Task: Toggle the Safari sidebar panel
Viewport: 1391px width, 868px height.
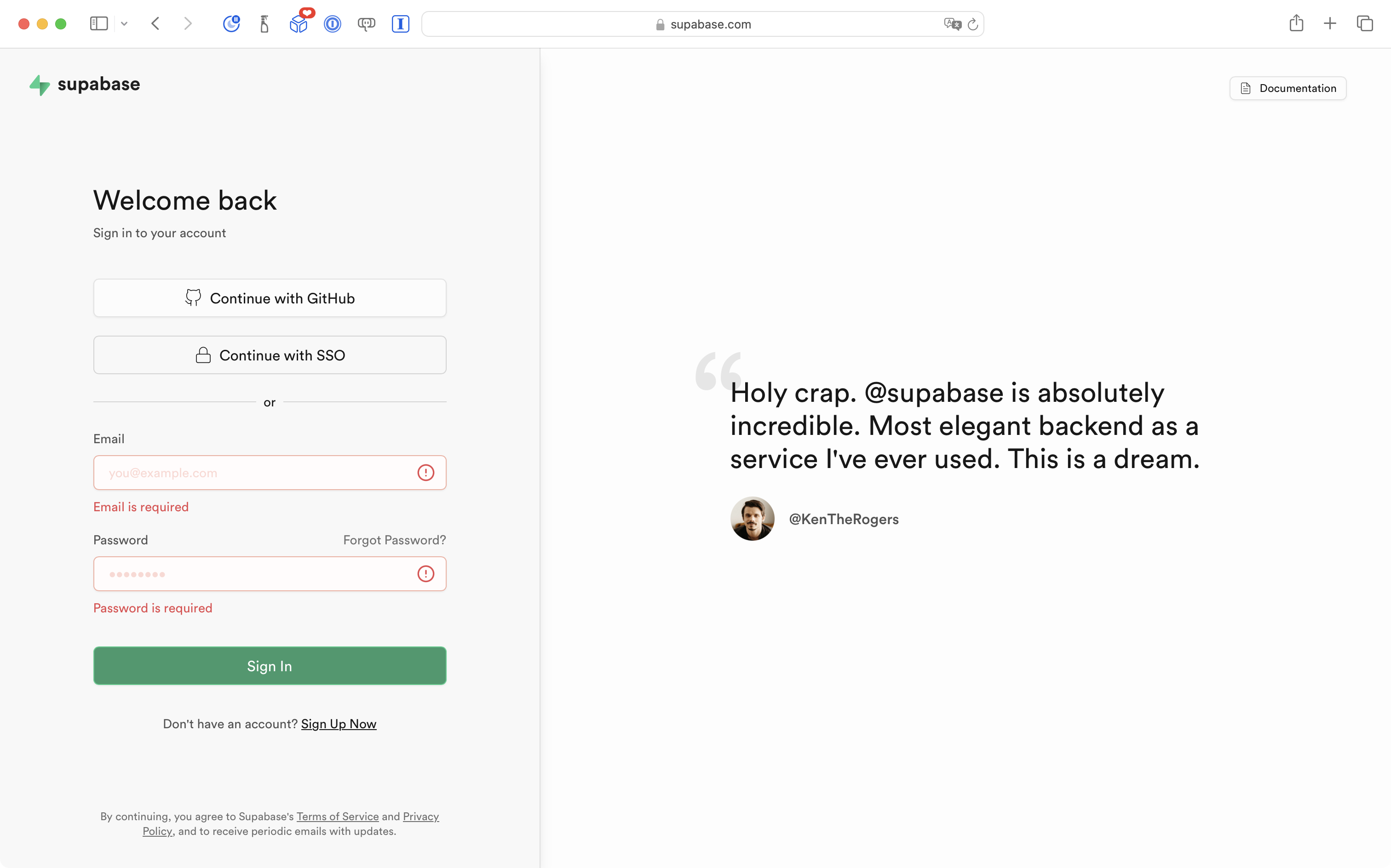Action: (99, 23)
